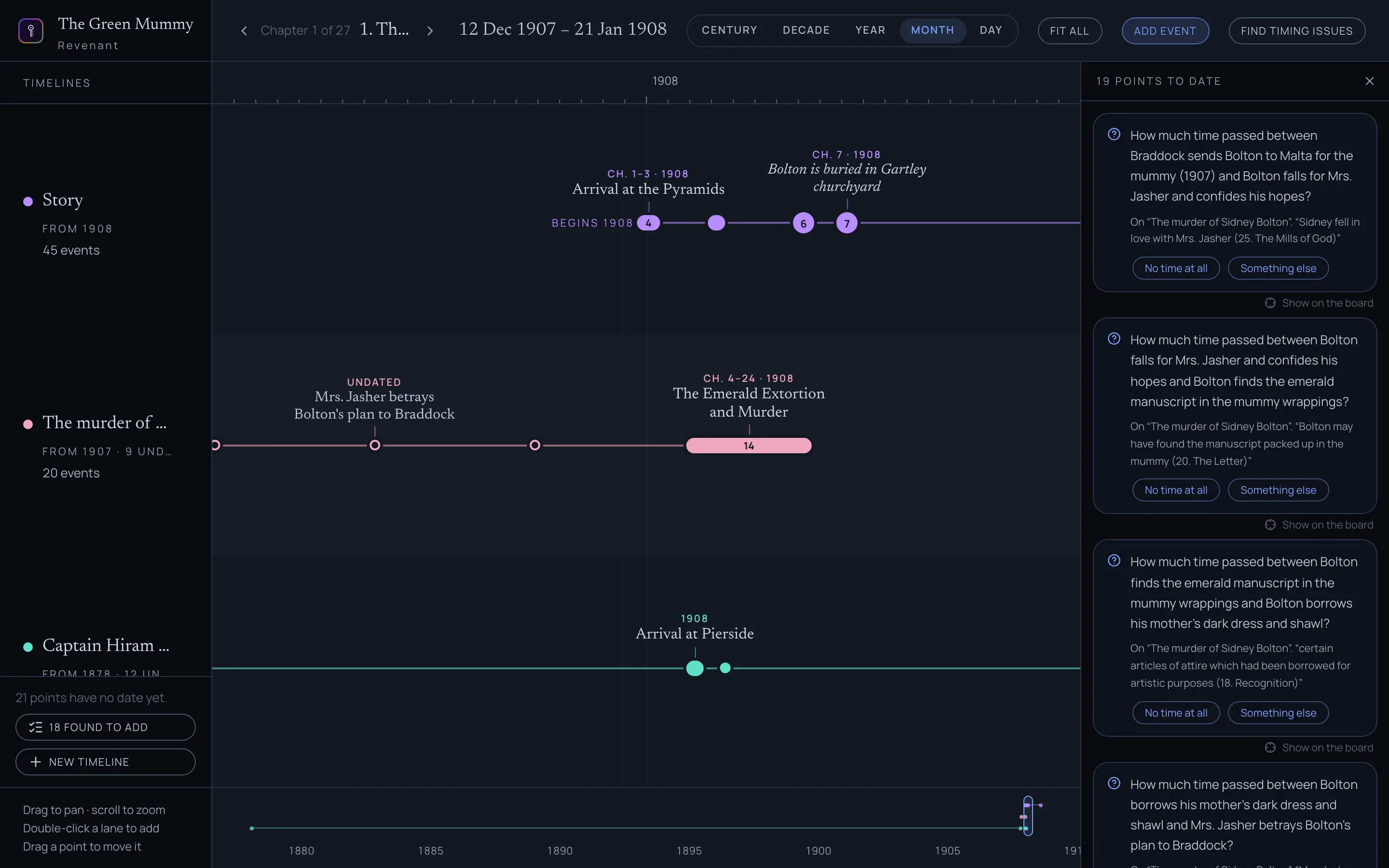The height and width of the screenshot is (868, 1389).
Task: Select undated Mrs. Jasher betrays marker
Action: (x=375, y=446)
